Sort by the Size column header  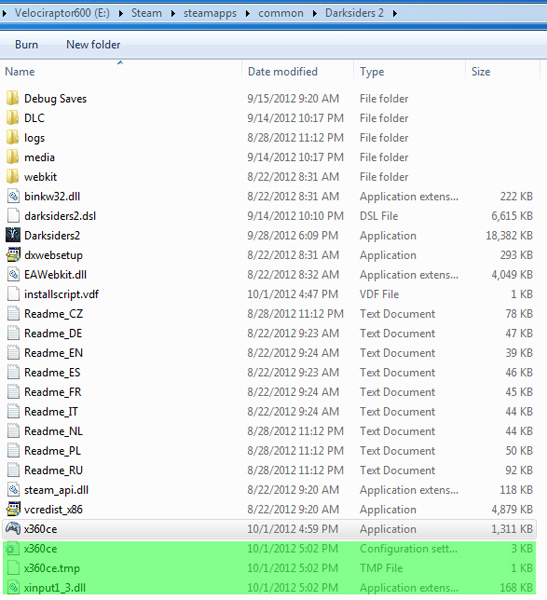coord(502,72)
